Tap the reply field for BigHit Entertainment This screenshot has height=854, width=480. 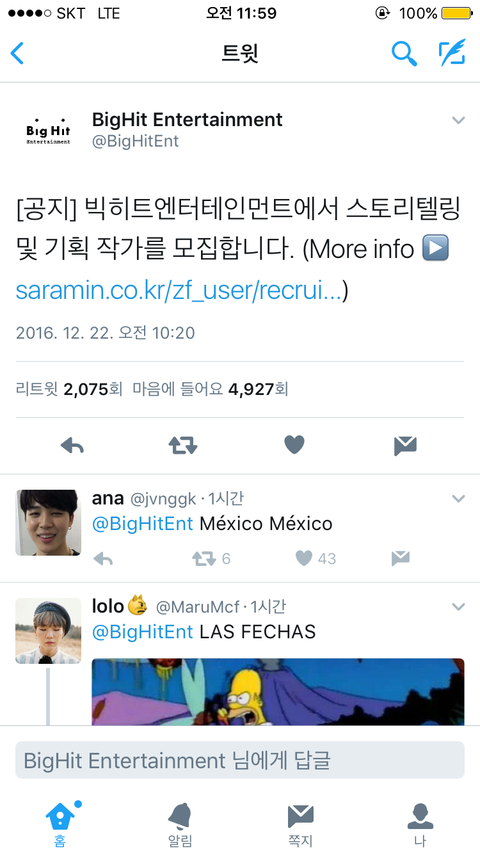tap(240, 760)
